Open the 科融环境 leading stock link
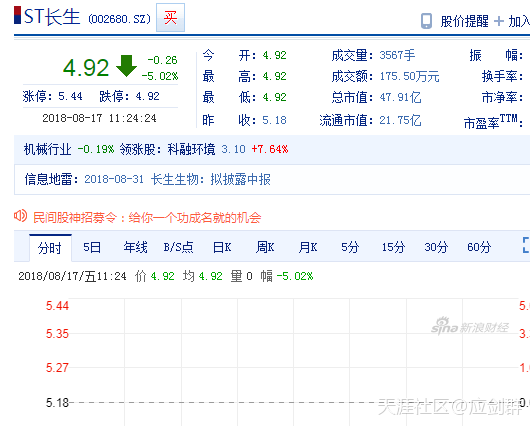The height and width of the screenshot is (426, 530). coord(191,149)
